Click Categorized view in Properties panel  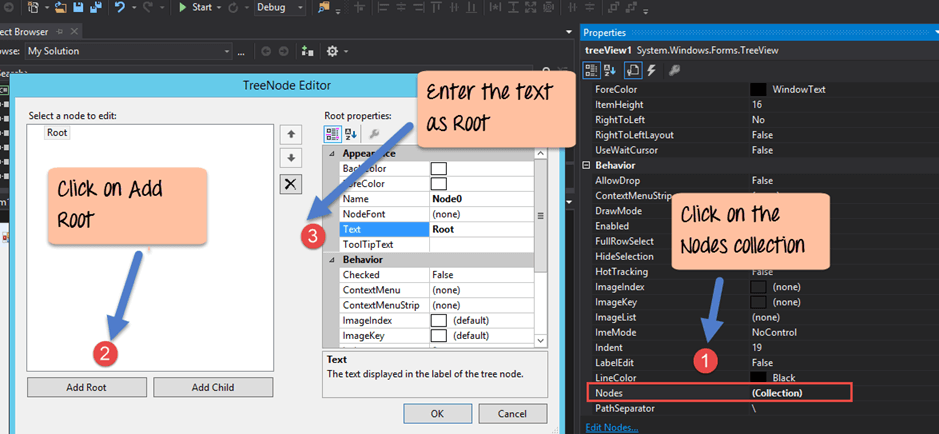click(591, 70)
